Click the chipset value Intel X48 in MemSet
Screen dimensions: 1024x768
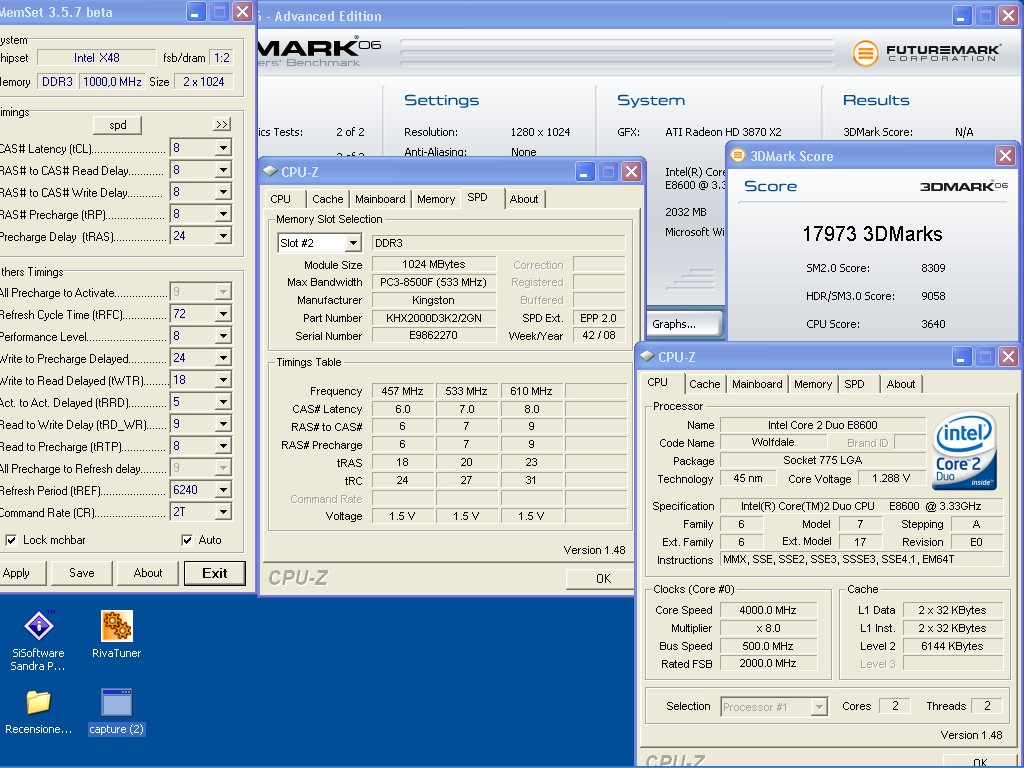[x=97, y=57]
